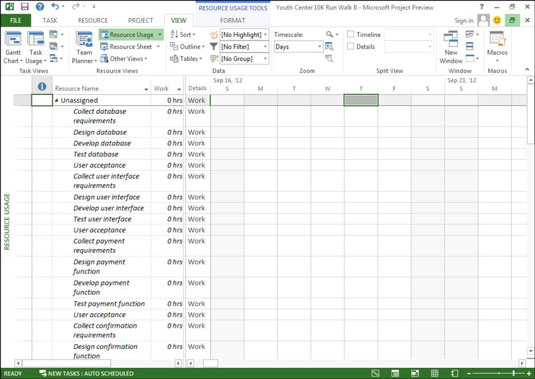Click the Timeline view selection box
This screenshot has height=379, width=535.
pos(409,34)
